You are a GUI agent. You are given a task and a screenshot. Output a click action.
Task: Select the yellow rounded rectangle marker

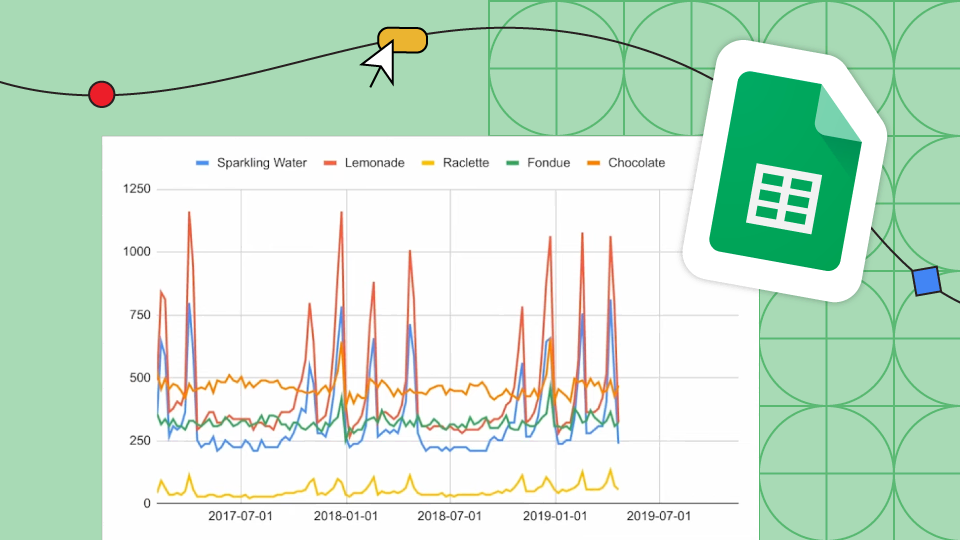click(x=403, y=40)
